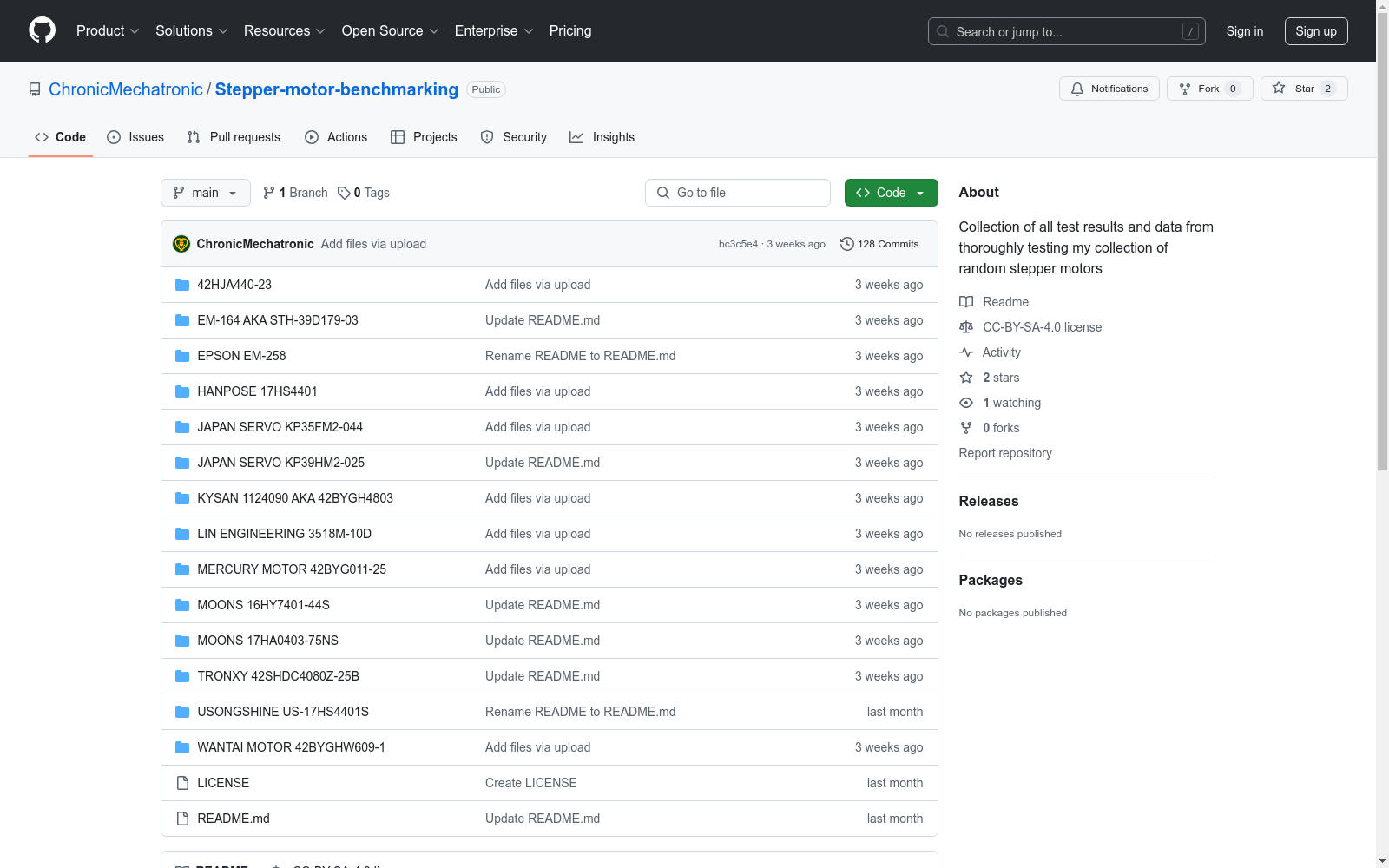Image resolution: width=1389 pixels, height=868 pixels.
Task: Click the fork icon in the Fork button
Action: (x=1185, y=89)
